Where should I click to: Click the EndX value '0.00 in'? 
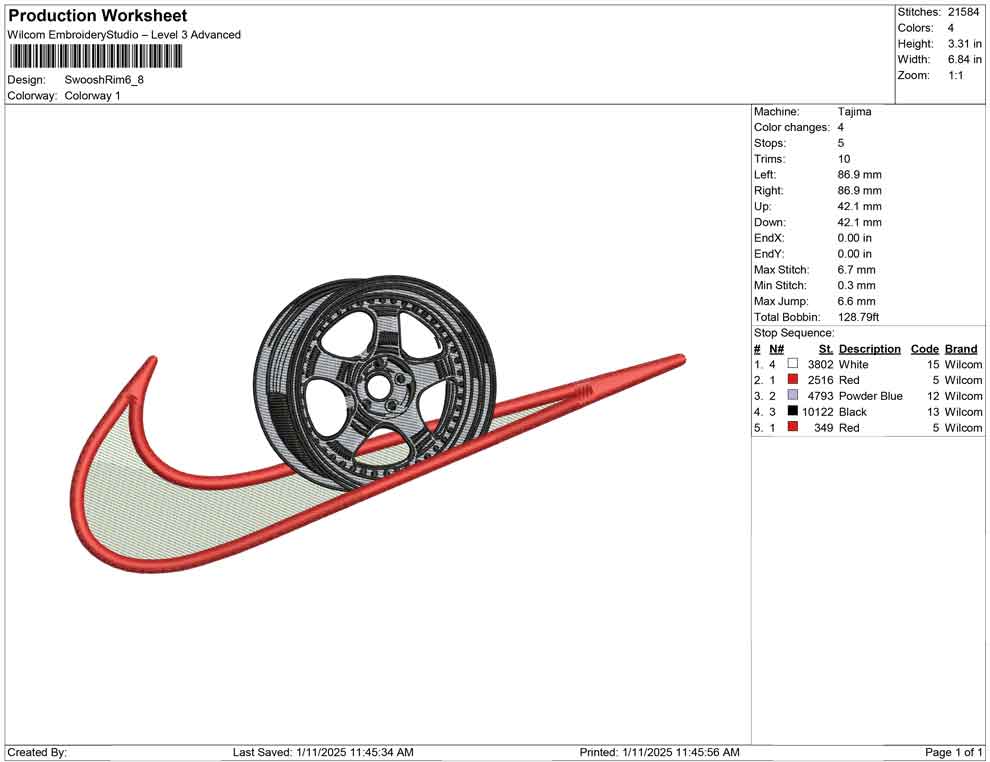(x=854, y=238)
